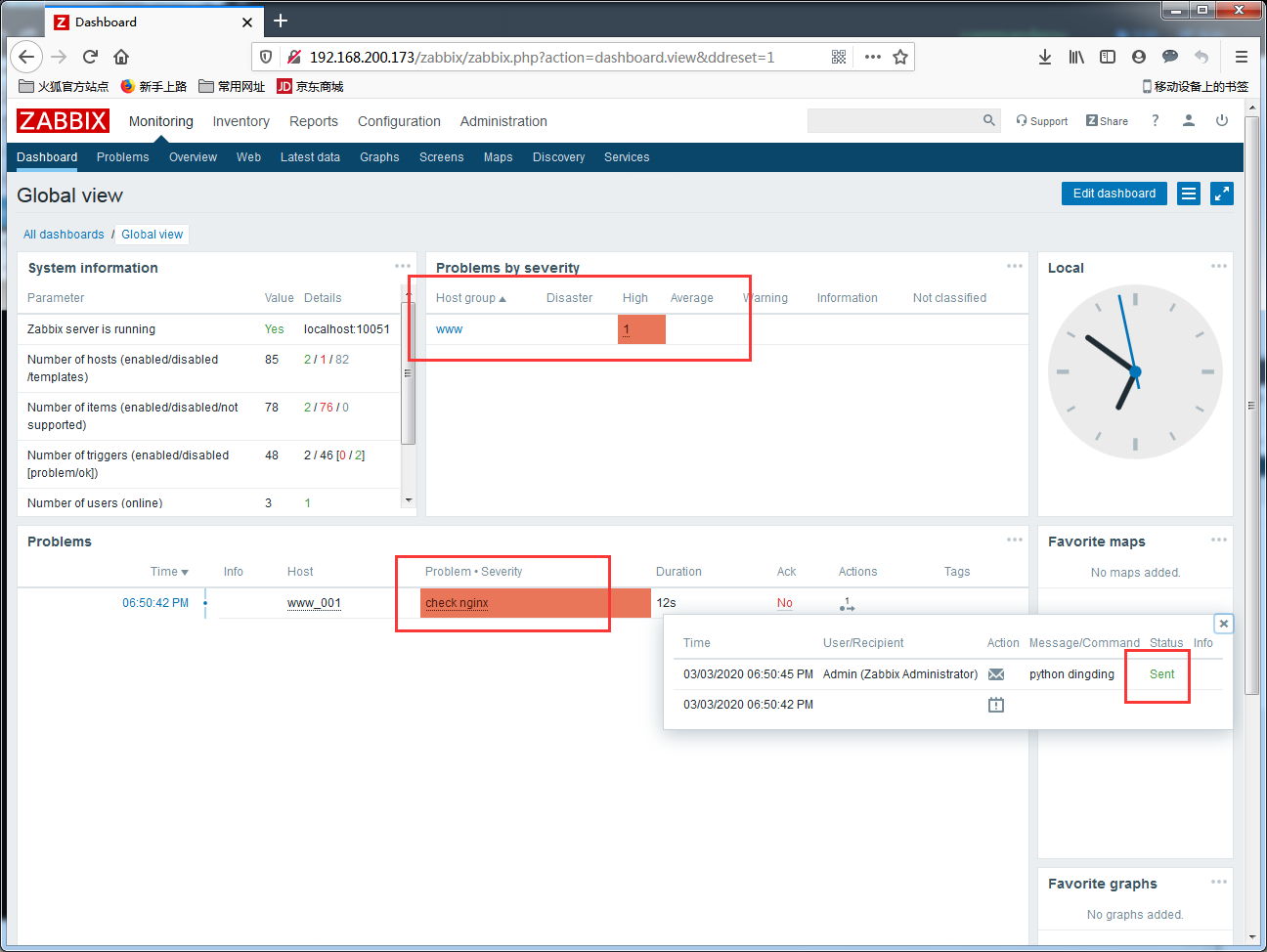The image size is (1267, 952).
Task: Open the www_001 host link
Action: click(314, 603)
